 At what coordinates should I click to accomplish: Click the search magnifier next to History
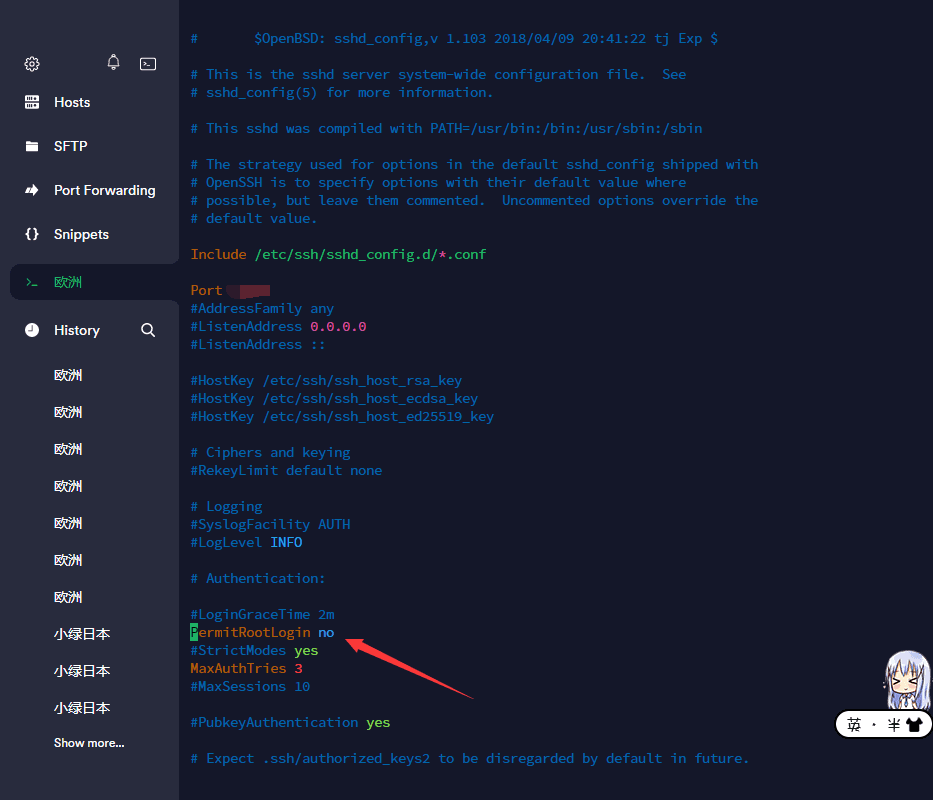pos(148,330)
